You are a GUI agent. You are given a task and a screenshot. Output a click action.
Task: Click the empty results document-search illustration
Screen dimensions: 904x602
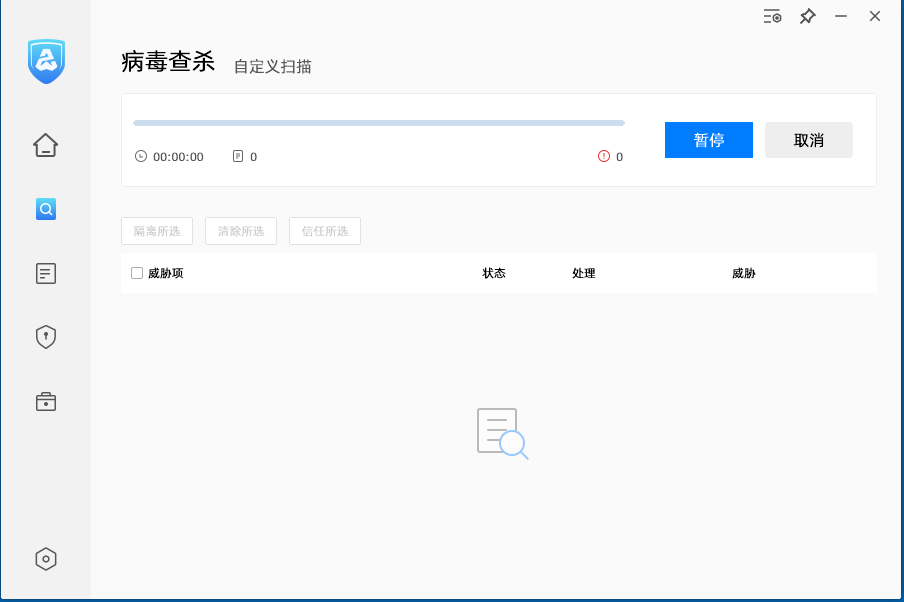pos(502,433)
